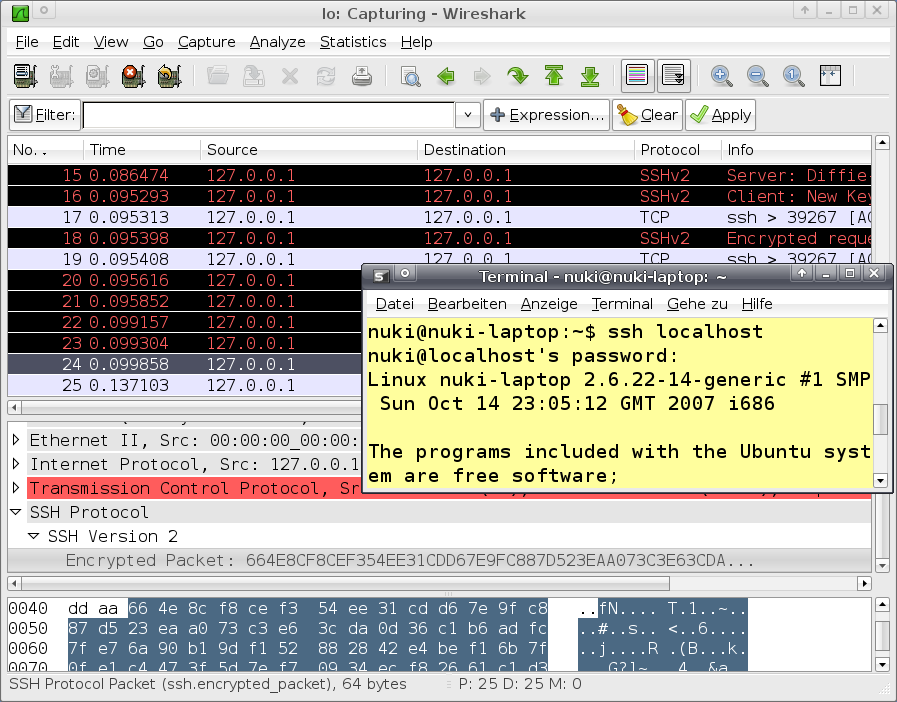Click the reload capture file icon

click(326, 76)
